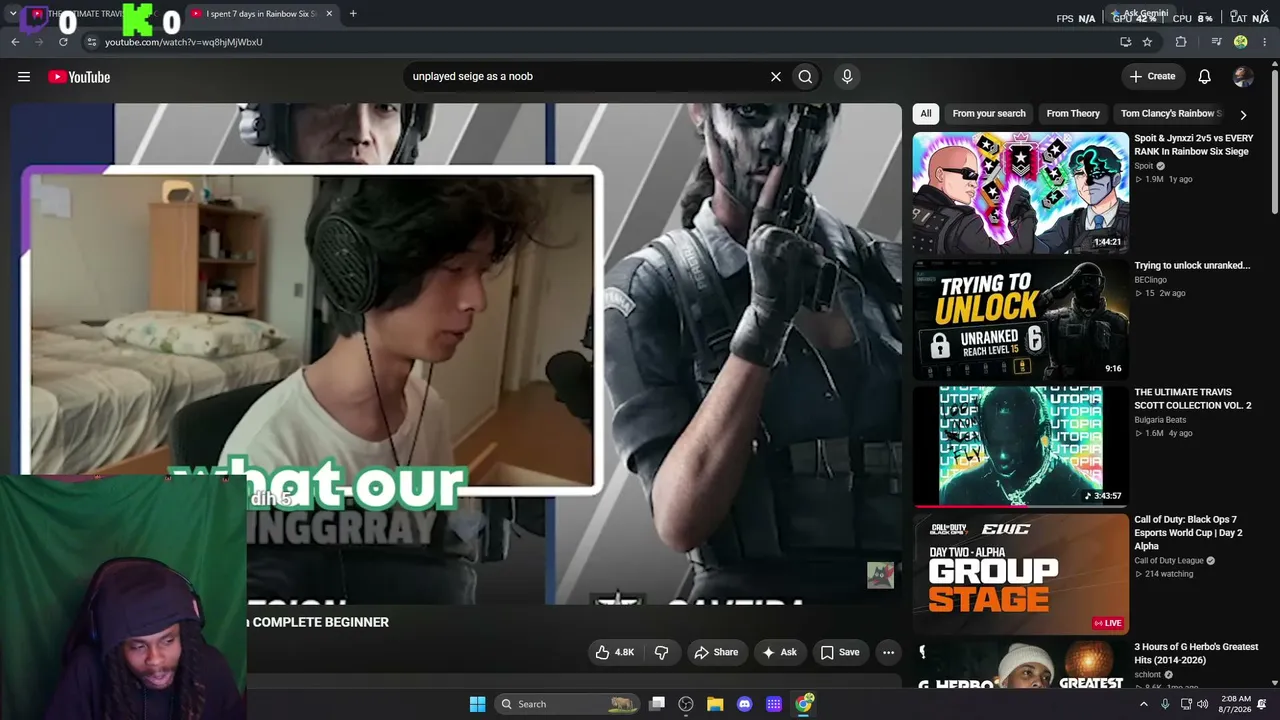Visit the BEClingo channel name
Viewport: 1280px width, 720px height.
(1151, 280)
